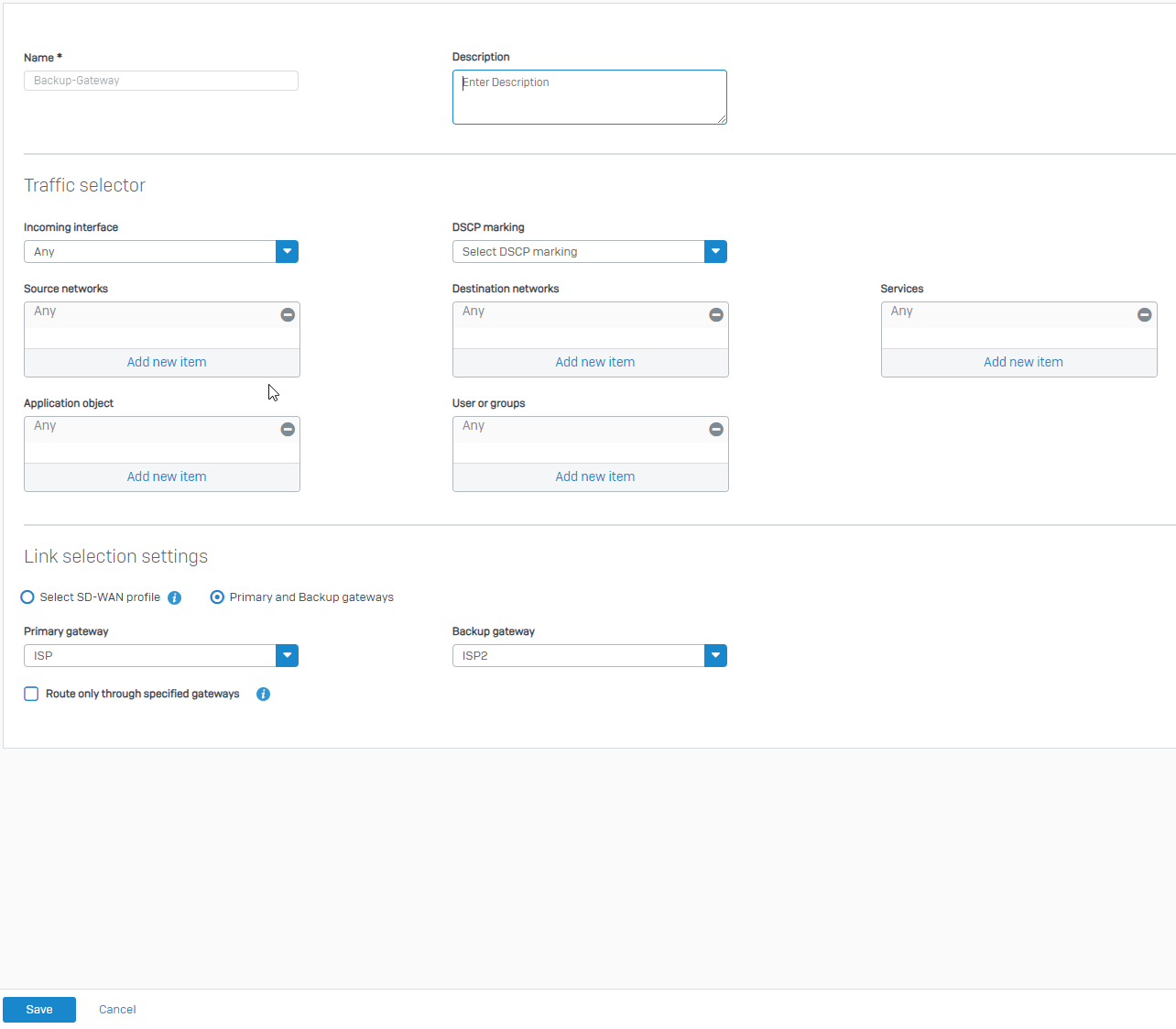Image resolution: width=1176 pixels, height=1029 pixels.
Task: Enable Route only through specified gateways checkbox
Action: 31,694
